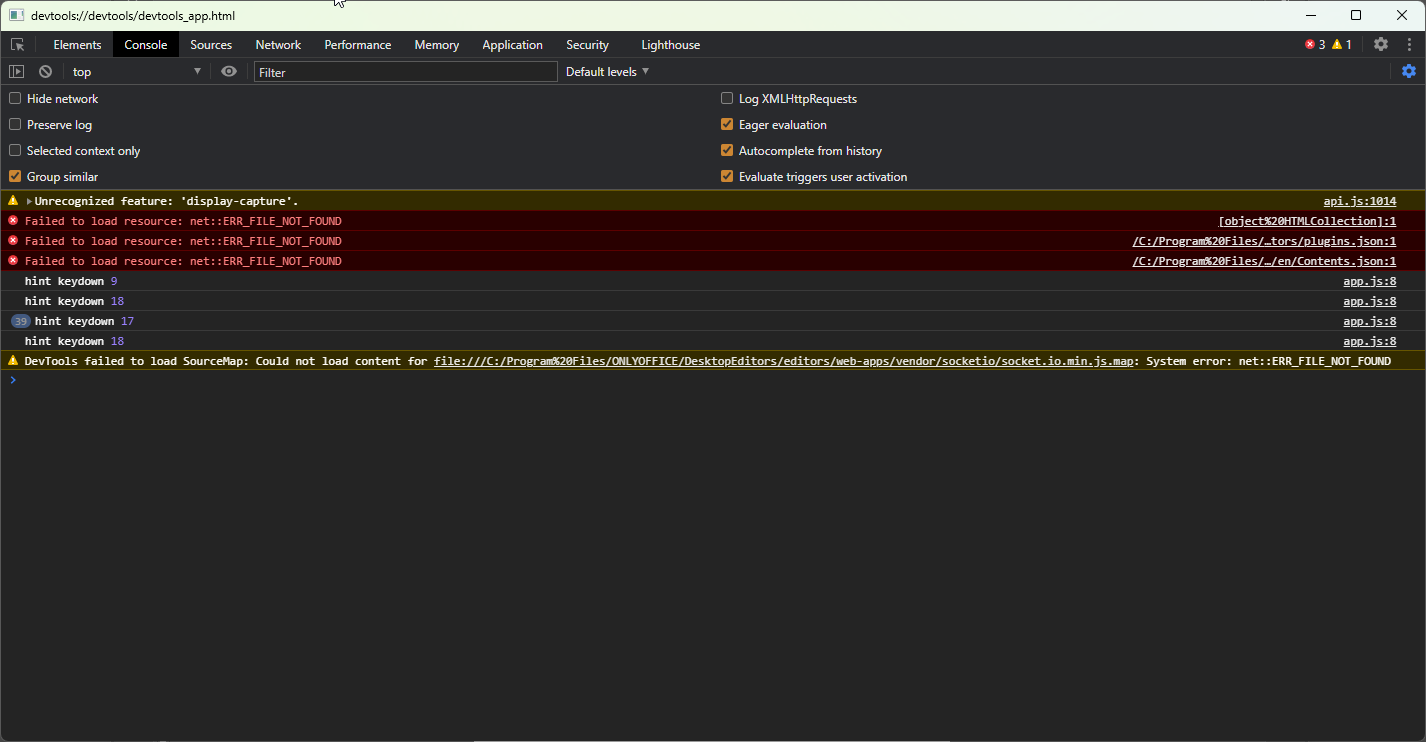Create live expression with eye icon
Image resolution: width=1426 pixels, height=742 pixels.
(229, 72)
